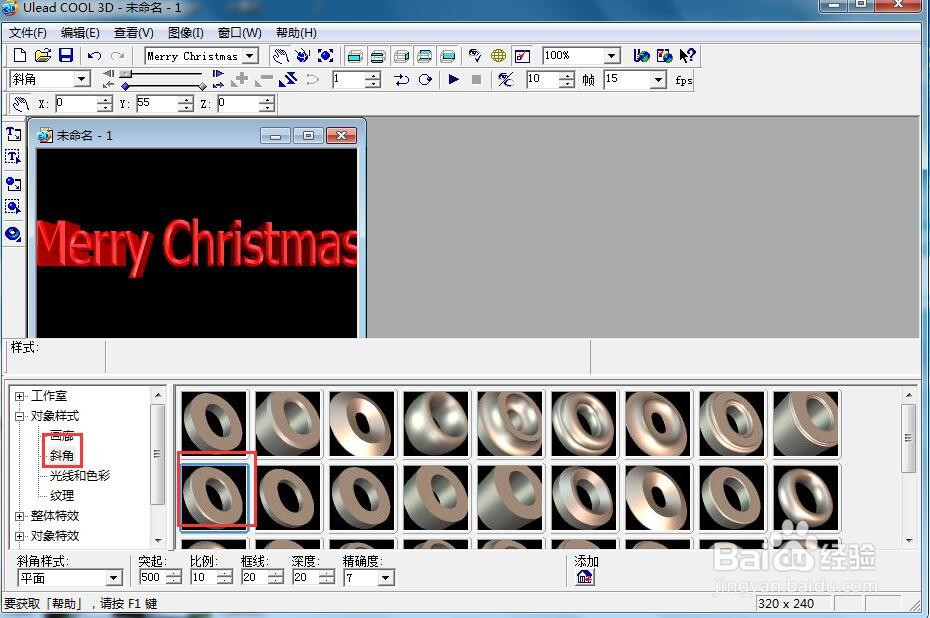Open the 精确度 dropdown showing 7
The height and width of the screenshot is (618, 930).
click(386, 578)
